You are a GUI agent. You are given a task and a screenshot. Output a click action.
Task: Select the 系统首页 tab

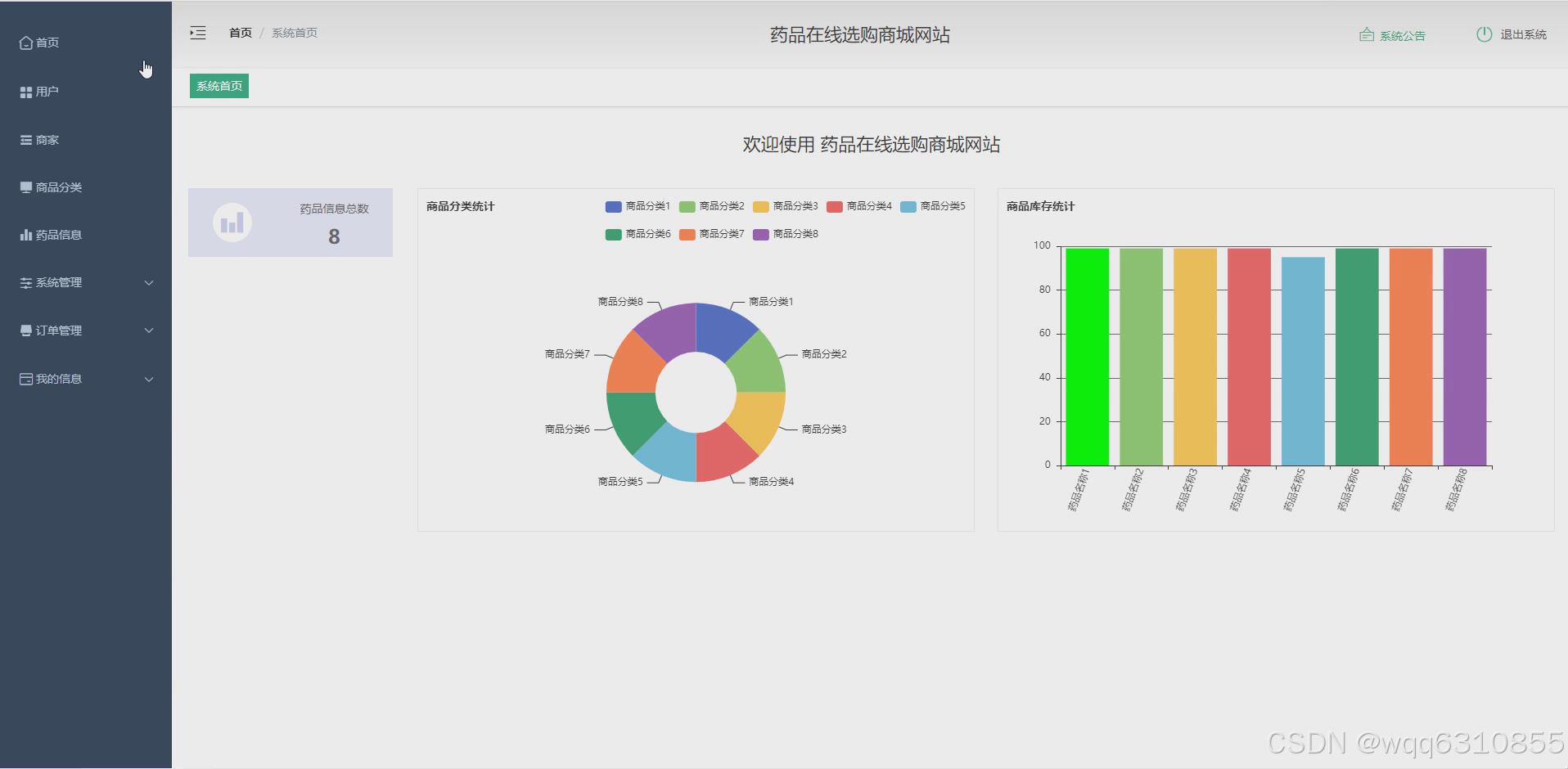[219, 86]
